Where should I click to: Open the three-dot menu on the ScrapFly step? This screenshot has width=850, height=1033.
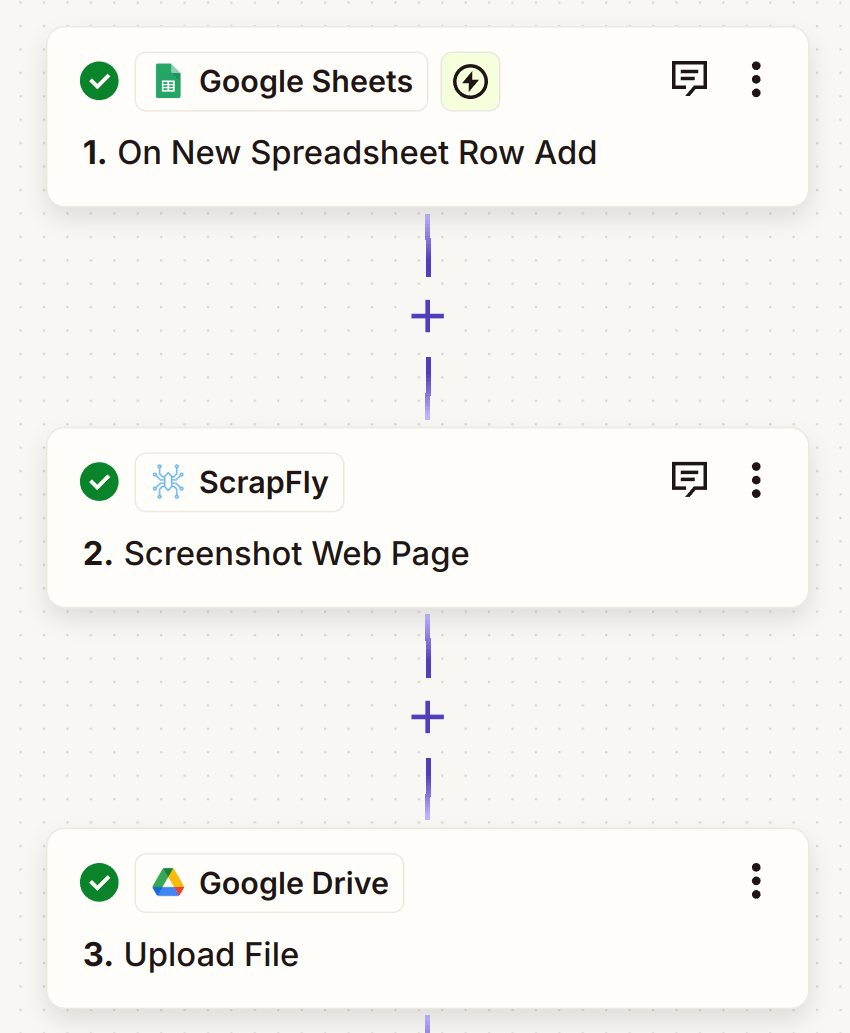coord(756,481)
